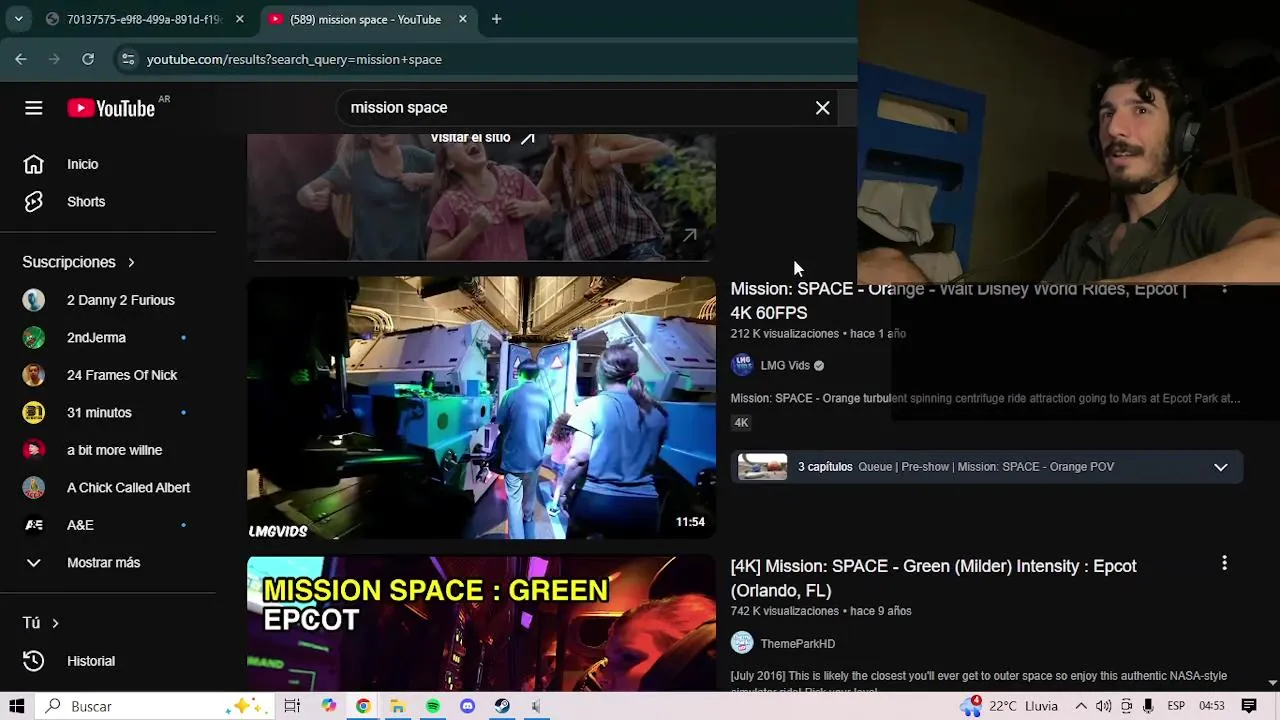The image size is (1280, 720).
Task: Open the Windows Start menu
Action: coord(16,706)
